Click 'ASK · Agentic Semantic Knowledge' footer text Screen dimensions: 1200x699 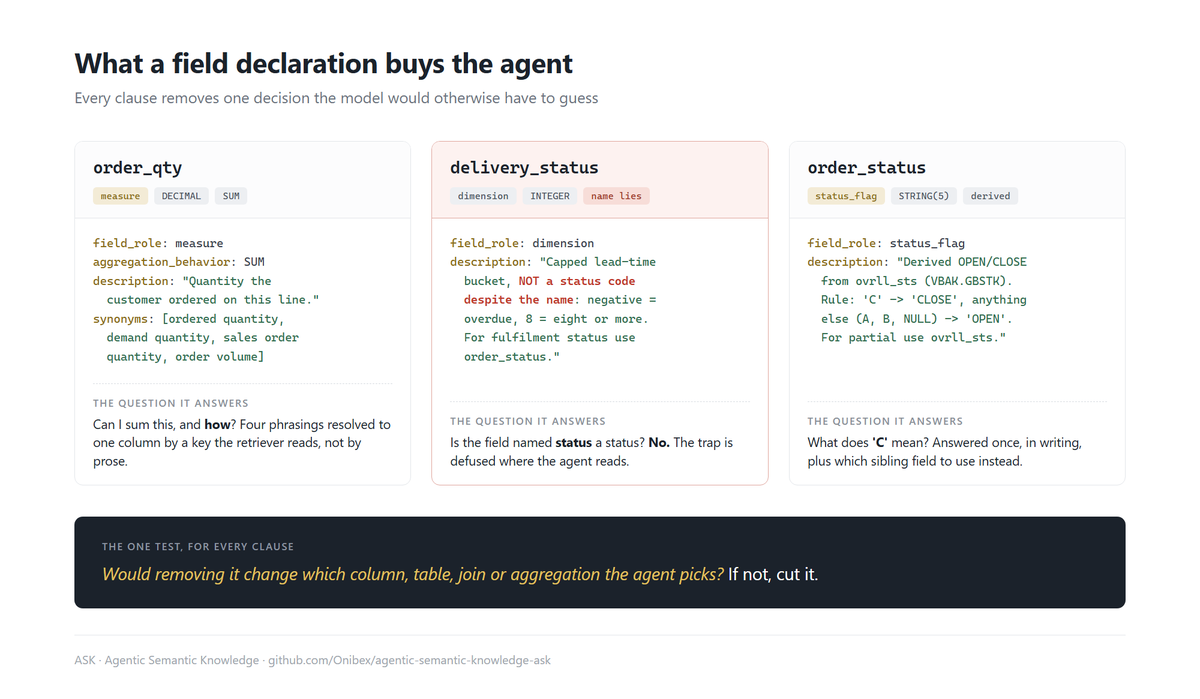166,660
